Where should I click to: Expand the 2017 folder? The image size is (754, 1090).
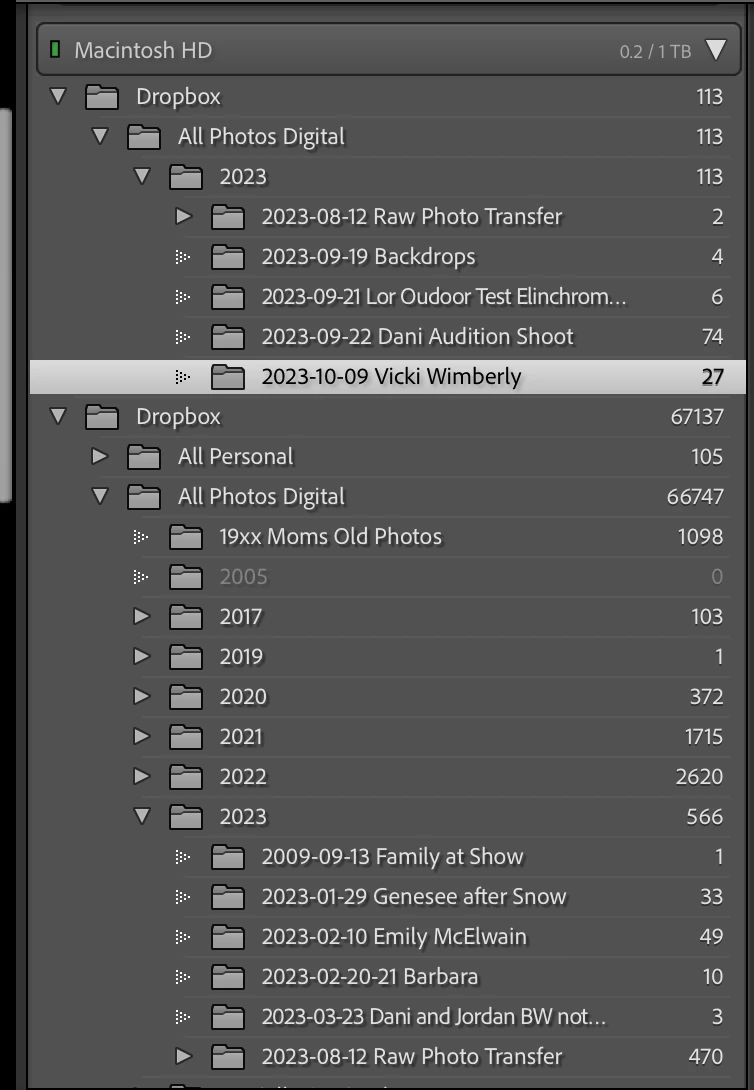pos(142,616)
